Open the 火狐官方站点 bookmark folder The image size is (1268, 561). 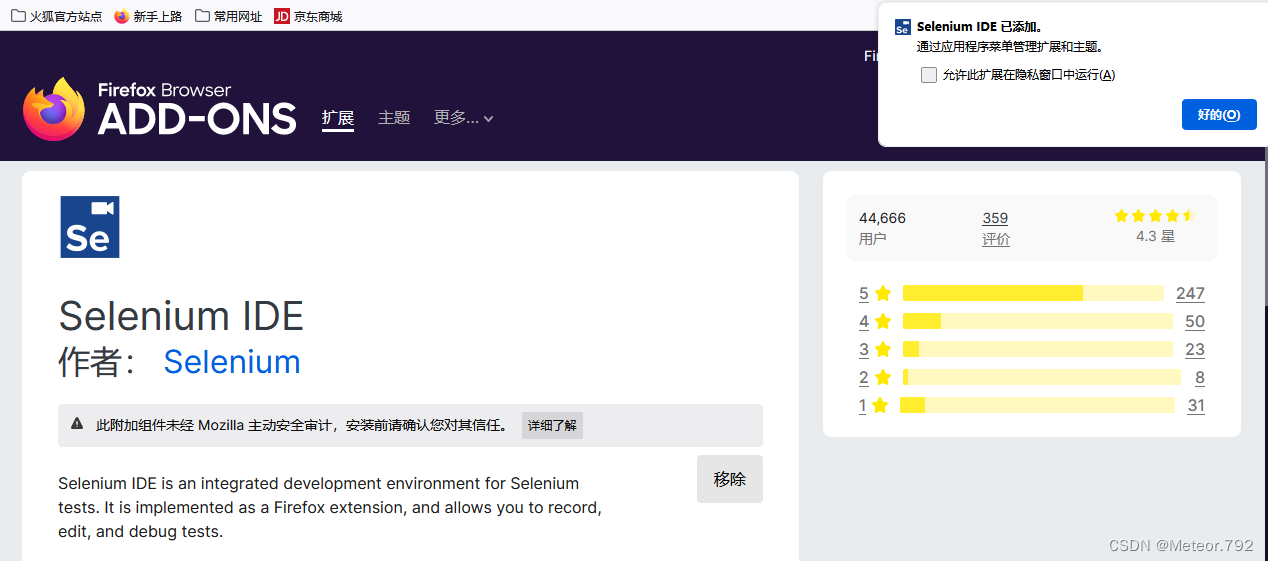point(56,16)
